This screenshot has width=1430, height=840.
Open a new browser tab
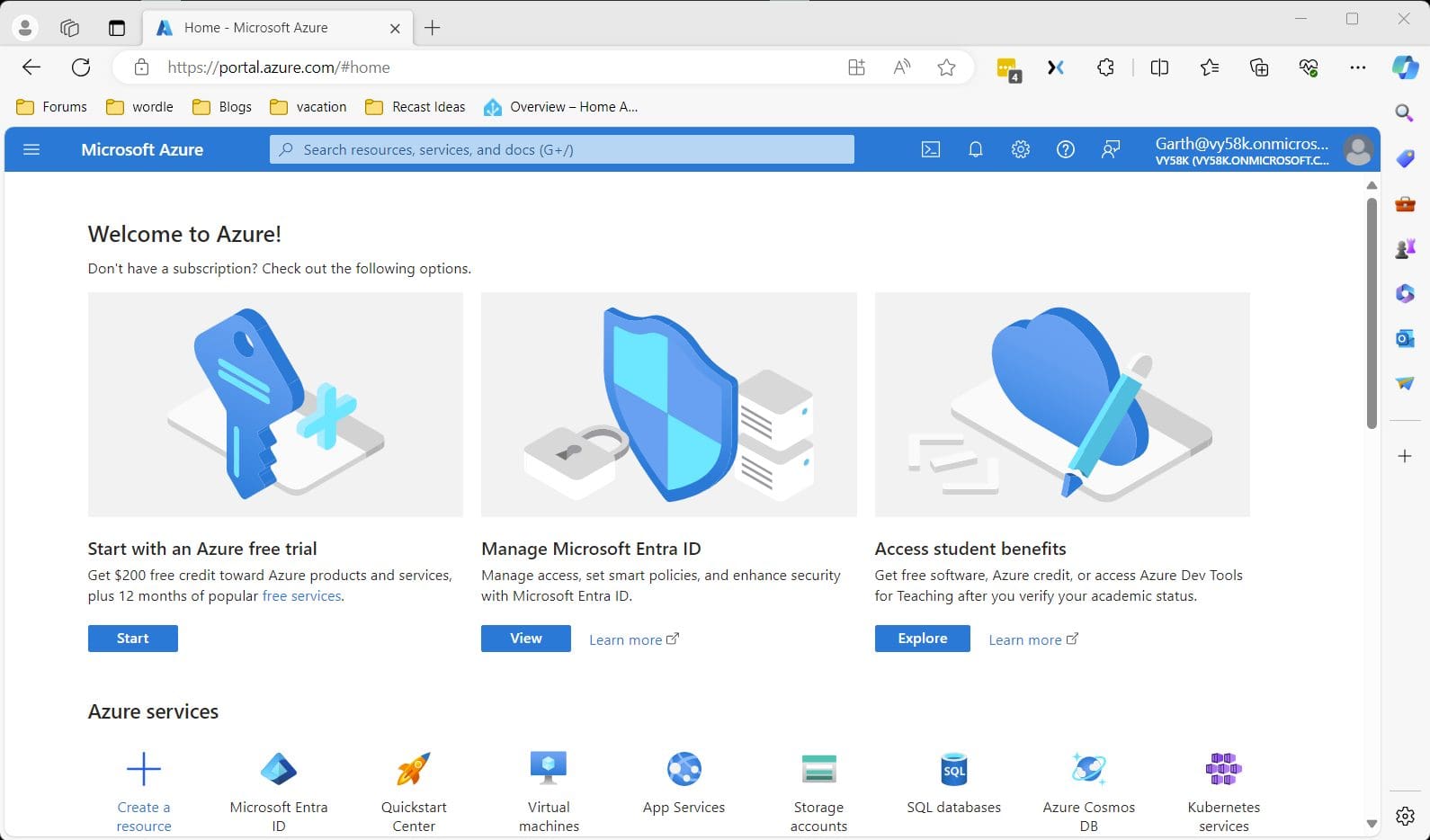(x=433, y=28)
